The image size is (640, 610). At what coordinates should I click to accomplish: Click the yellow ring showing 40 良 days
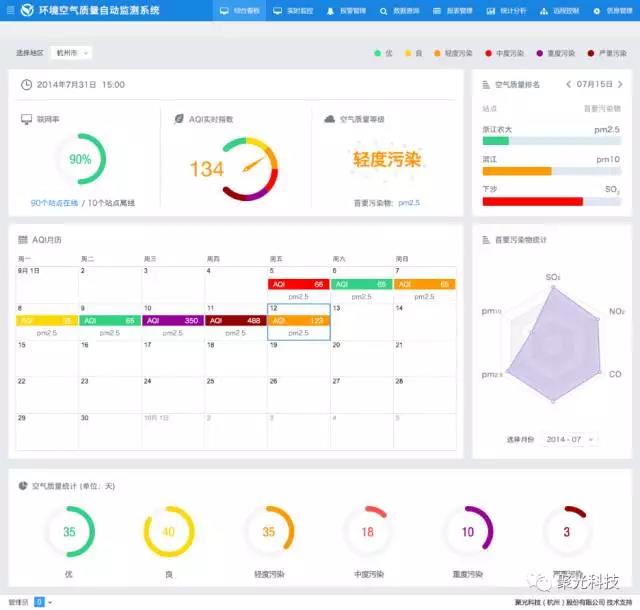(169, 532)
